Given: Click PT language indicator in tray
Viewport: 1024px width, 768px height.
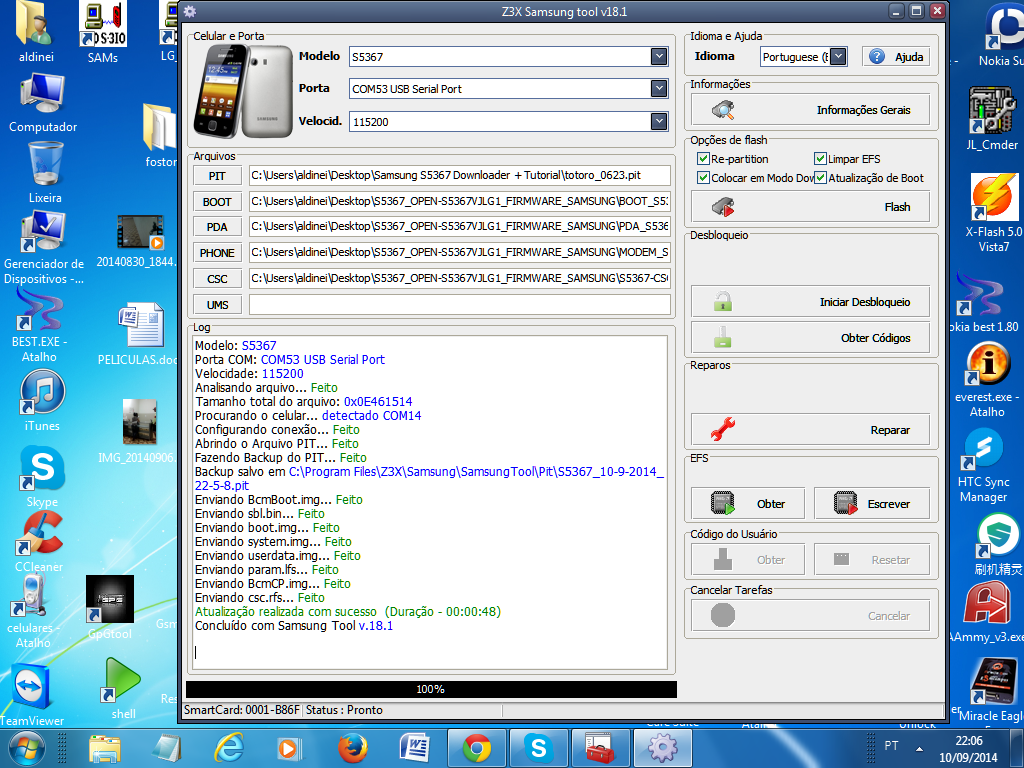Looking at the screenshot, I should (891, 745).
